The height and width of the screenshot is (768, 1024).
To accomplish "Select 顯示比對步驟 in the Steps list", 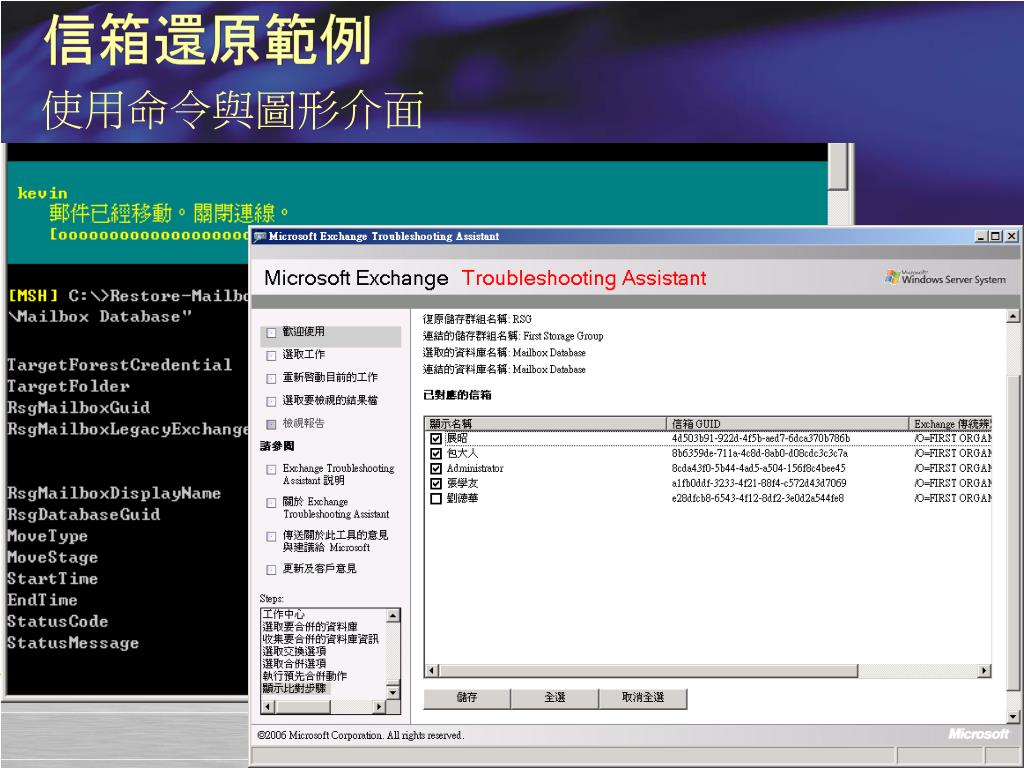I will [294, 688].
